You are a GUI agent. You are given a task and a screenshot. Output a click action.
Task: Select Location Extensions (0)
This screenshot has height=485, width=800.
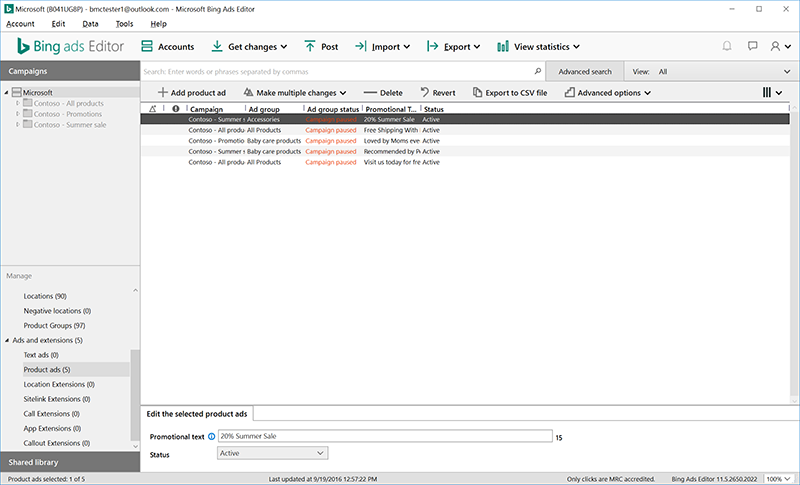59,385
